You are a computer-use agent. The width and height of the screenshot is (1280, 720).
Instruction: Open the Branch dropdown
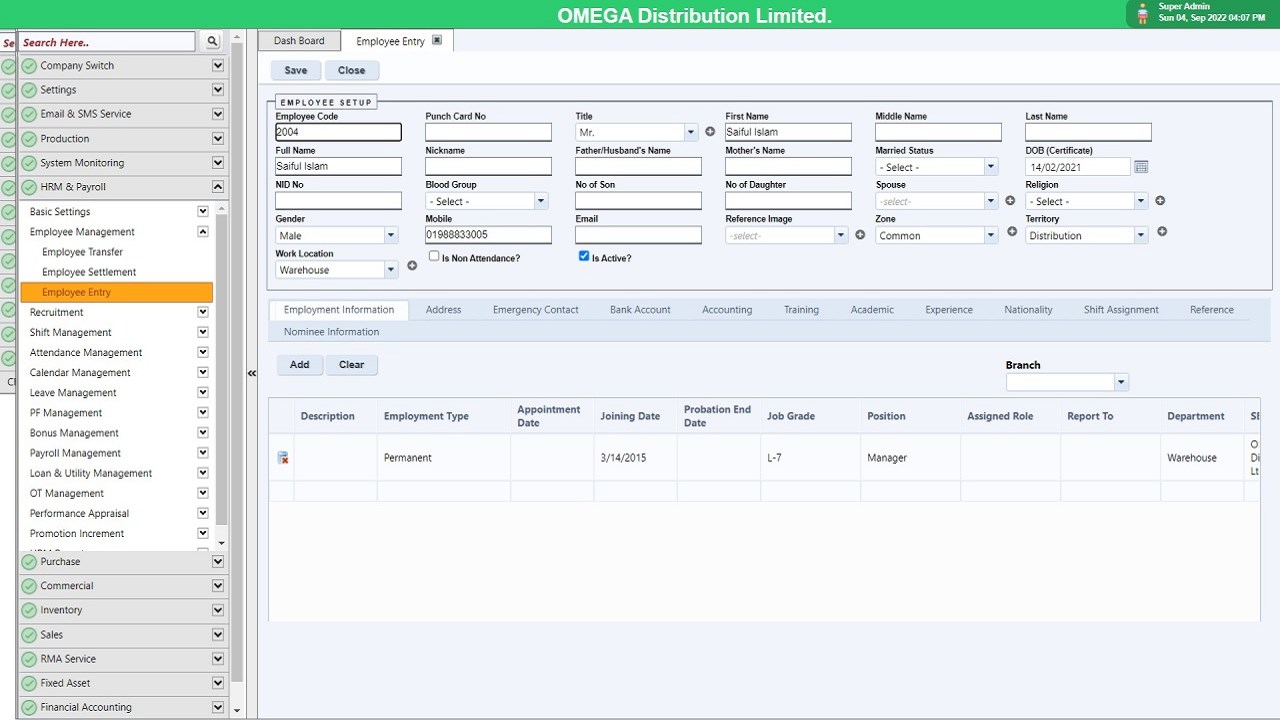click(x=1121, y=382)
